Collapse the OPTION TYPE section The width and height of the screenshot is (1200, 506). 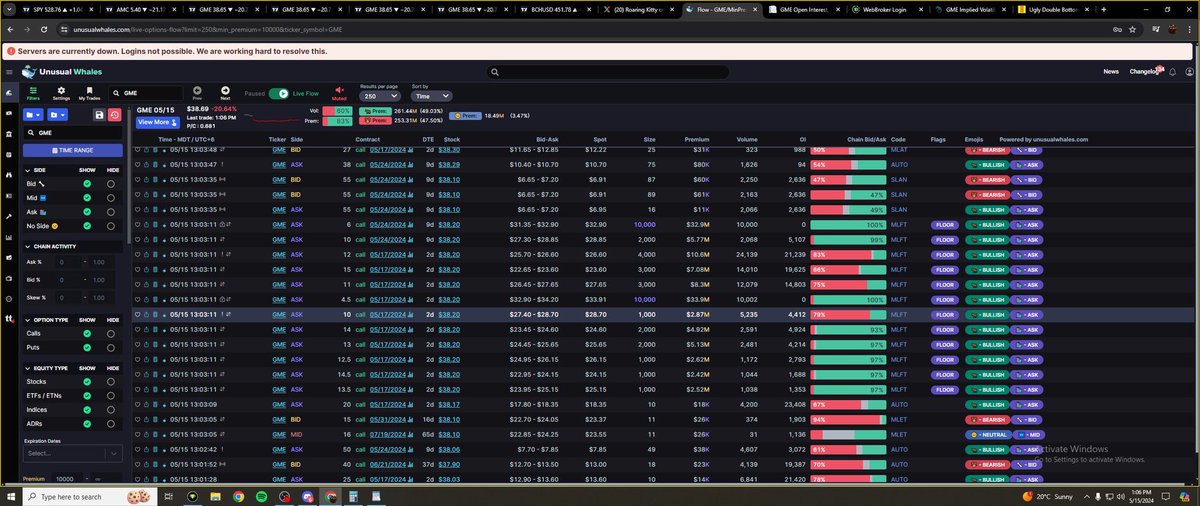pos(27,319)
